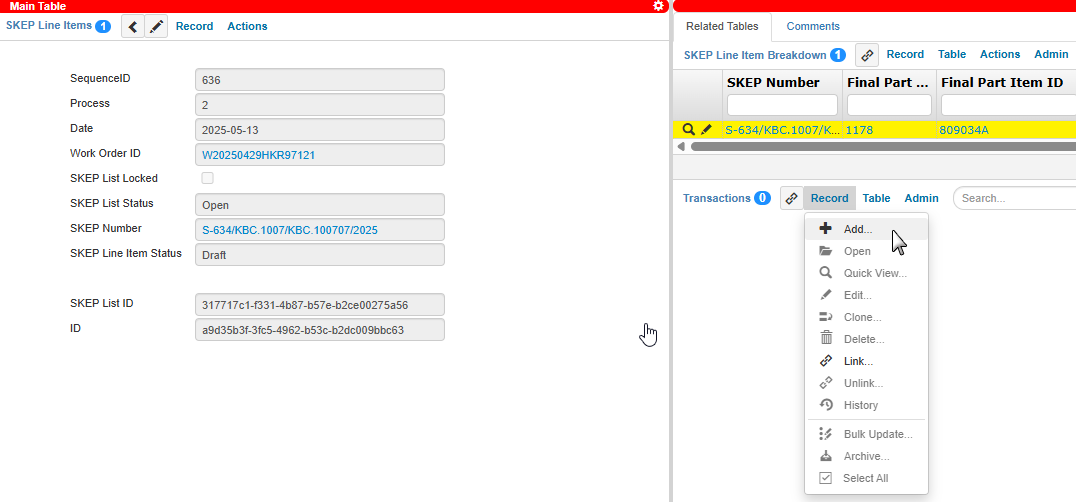1076x502 pixels.
Task: Open the Transactions Table menu
Action: point(876,198)
